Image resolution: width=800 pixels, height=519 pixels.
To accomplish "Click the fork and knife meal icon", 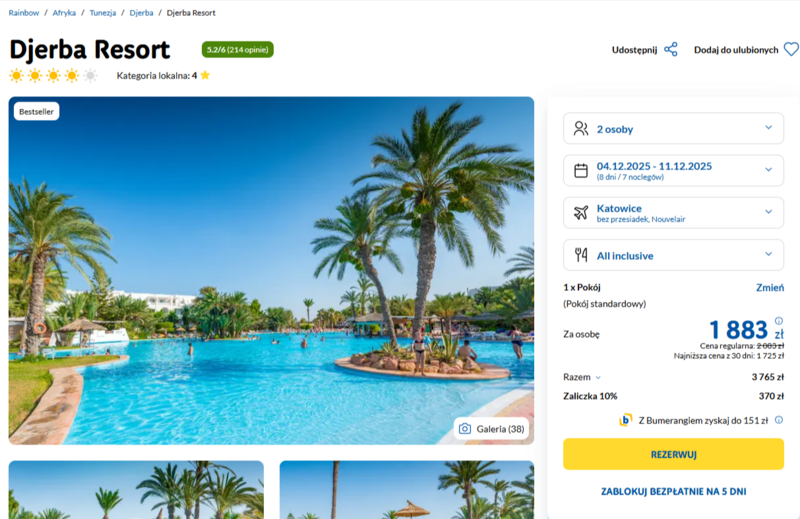I will (x=581, y=255).
